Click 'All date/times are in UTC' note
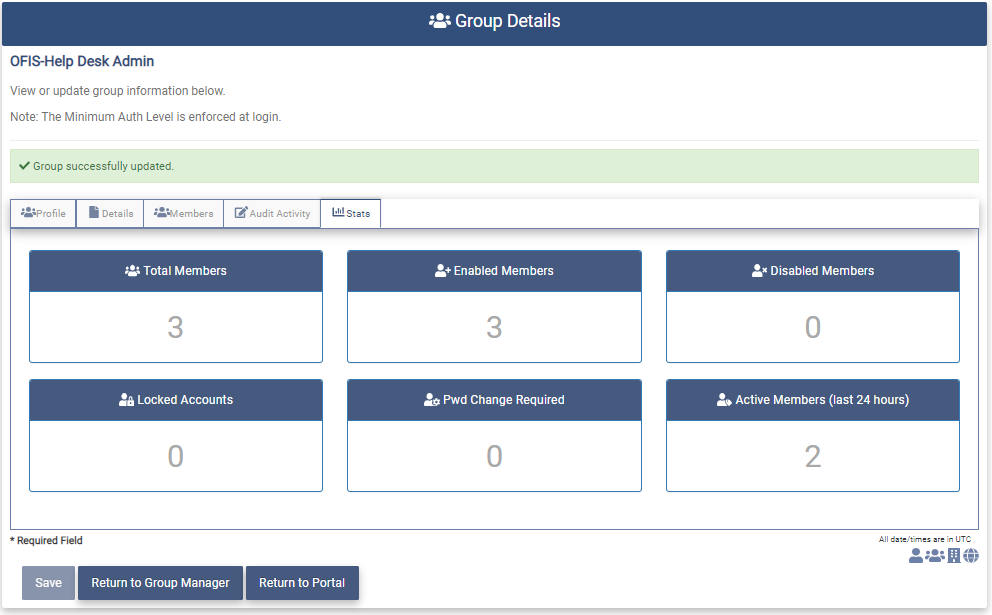The height and width of the screenshot is (615, 992). 924,539
